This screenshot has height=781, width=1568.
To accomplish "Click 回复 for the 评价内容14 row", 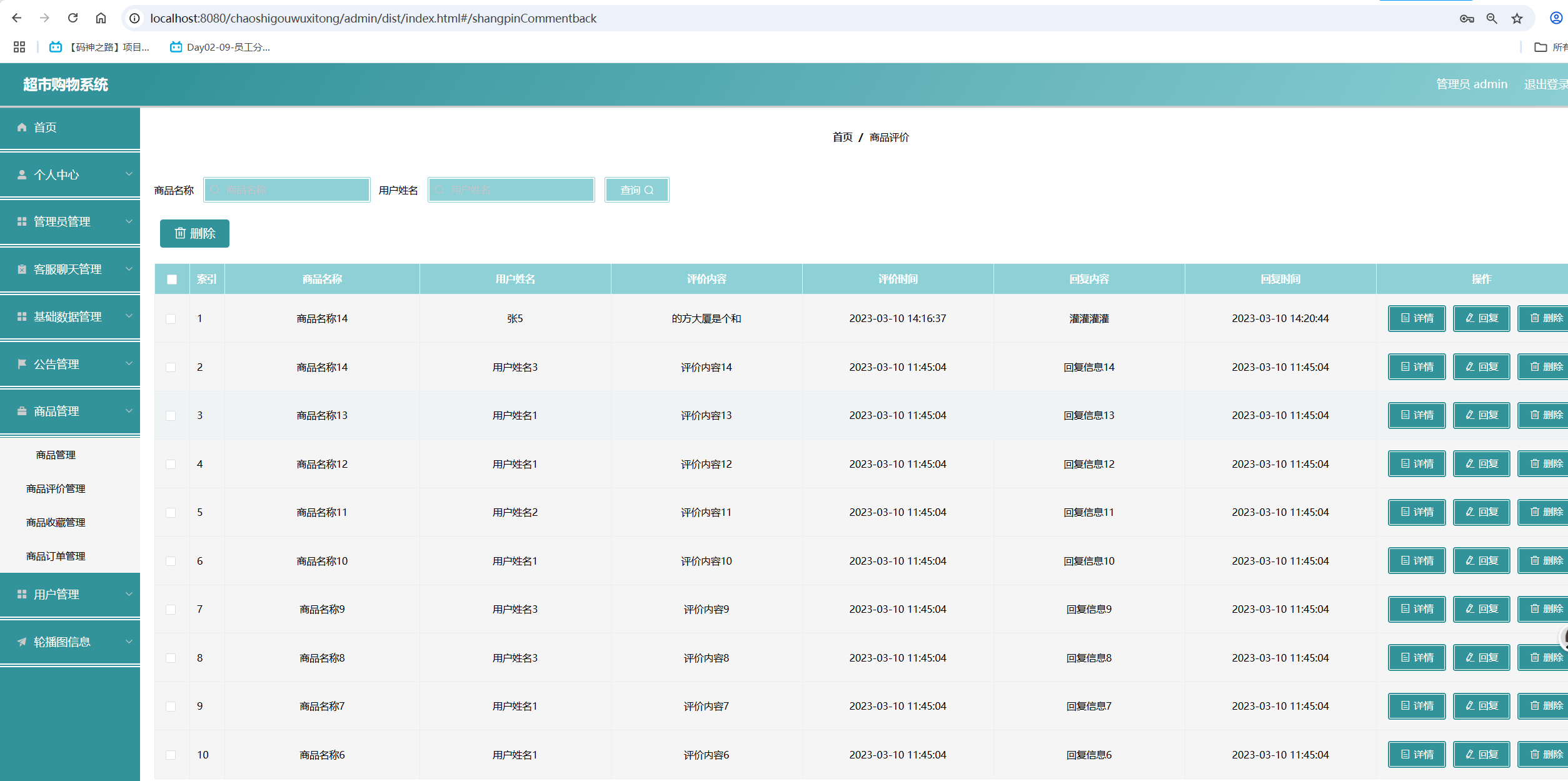I will [1482, 367].
